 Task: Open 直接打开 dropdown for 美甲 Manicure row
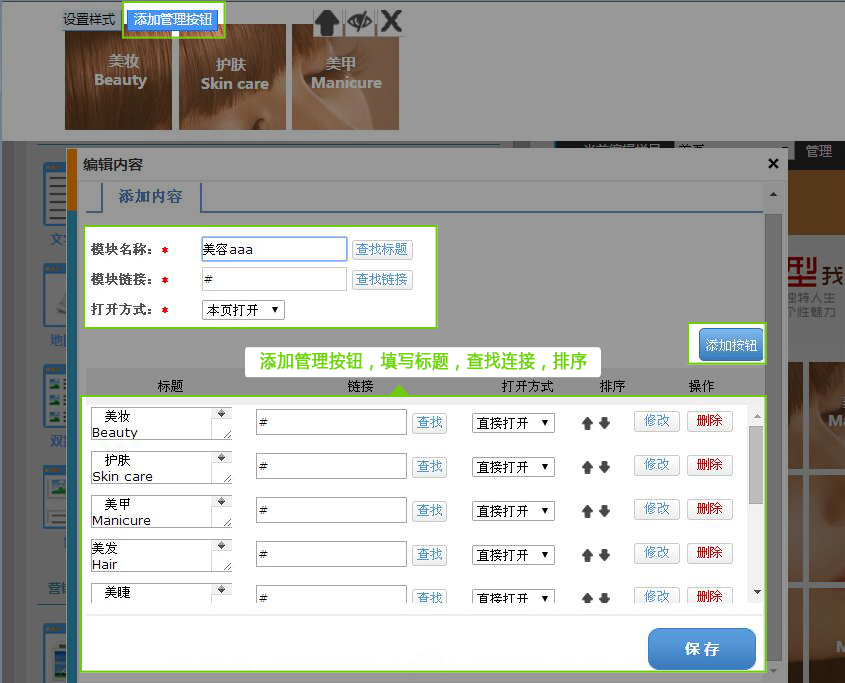click(513, 511)
